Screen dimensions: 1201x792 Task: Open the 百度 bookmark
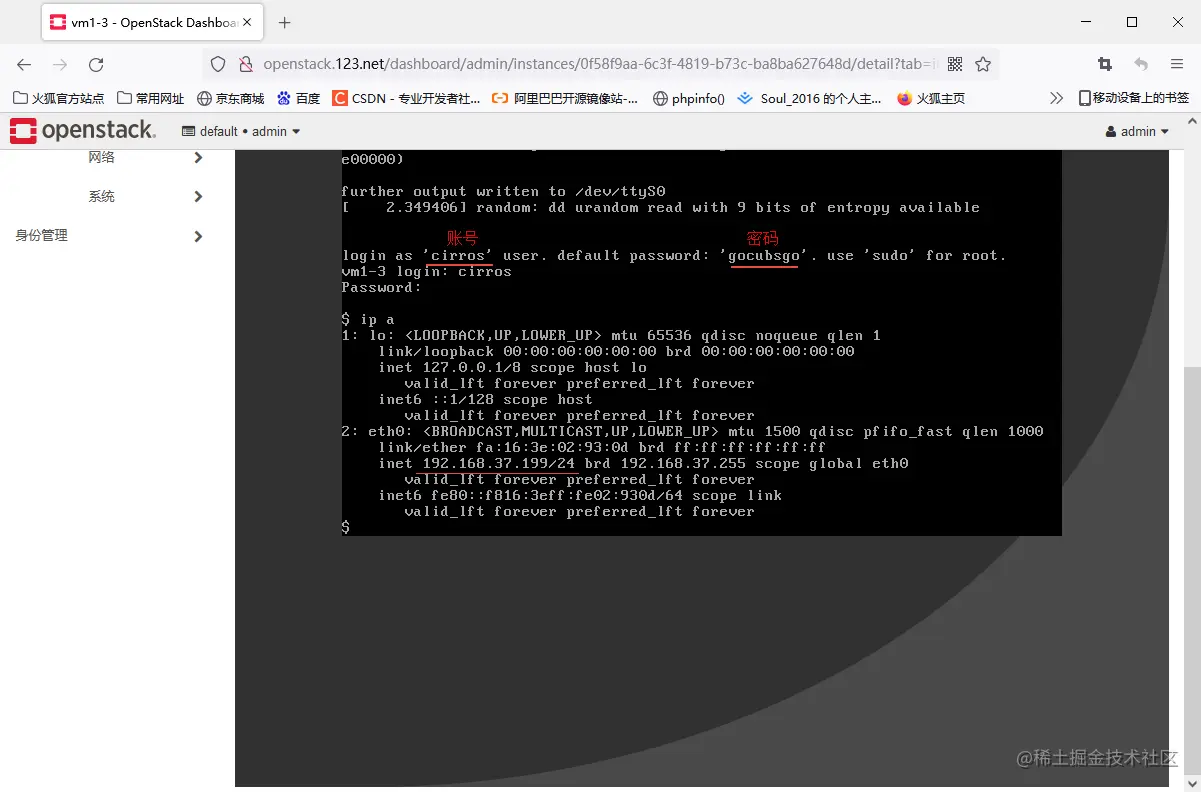point(299,98)
